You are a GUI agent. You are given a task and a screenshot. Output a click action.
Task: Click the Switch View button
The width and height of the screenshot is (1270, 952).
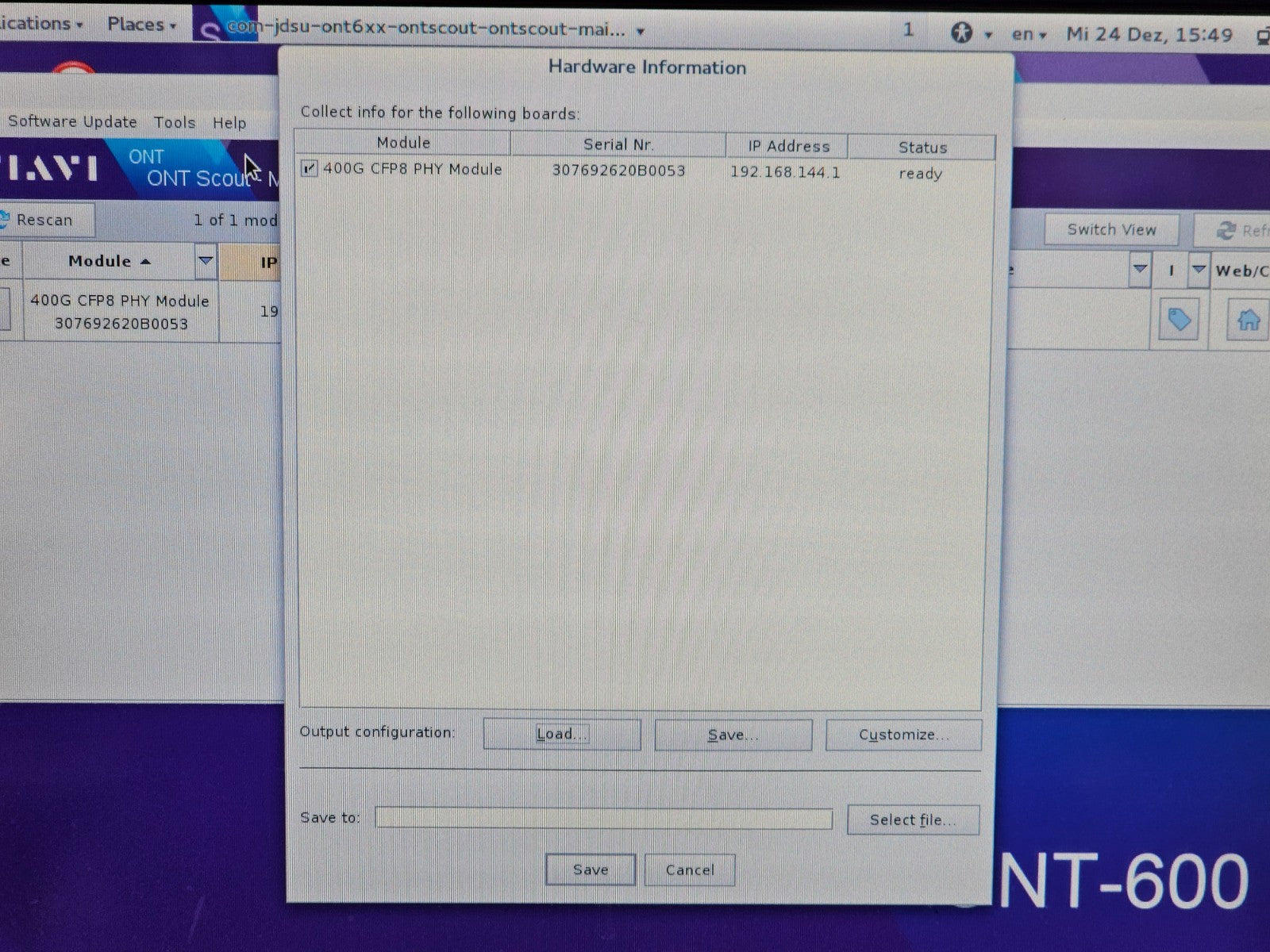coord(1110,230)
